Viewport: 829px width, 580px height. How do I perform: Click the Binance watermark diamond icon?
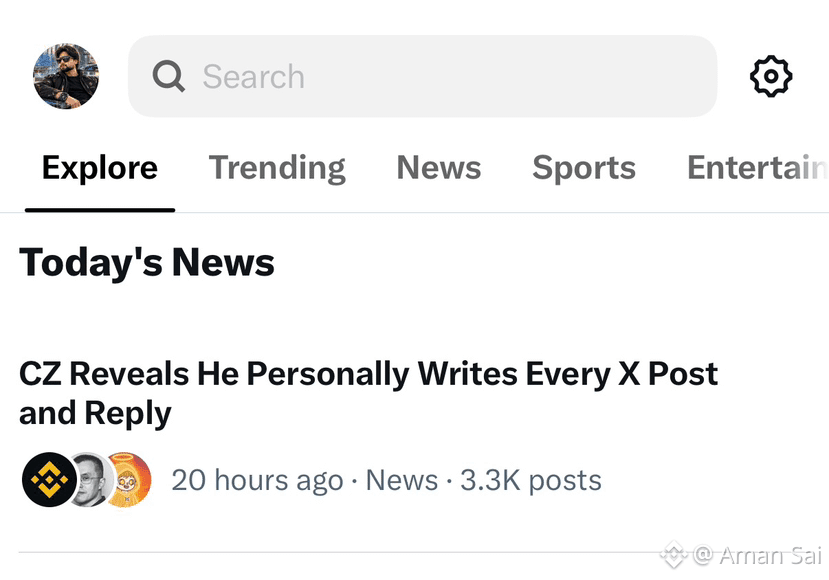[674, 555]
